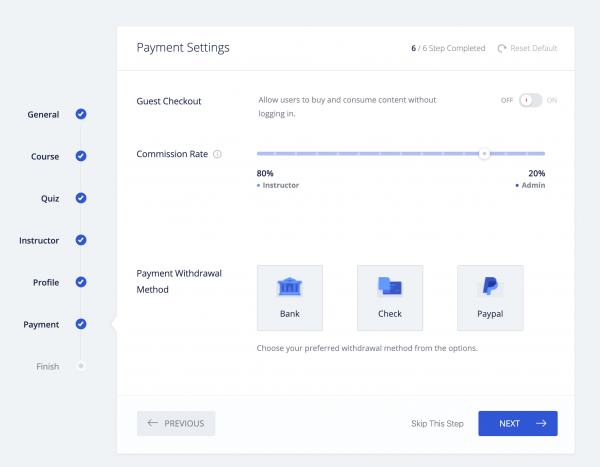Go to the Instructor settings step

(x=39, y=241)
